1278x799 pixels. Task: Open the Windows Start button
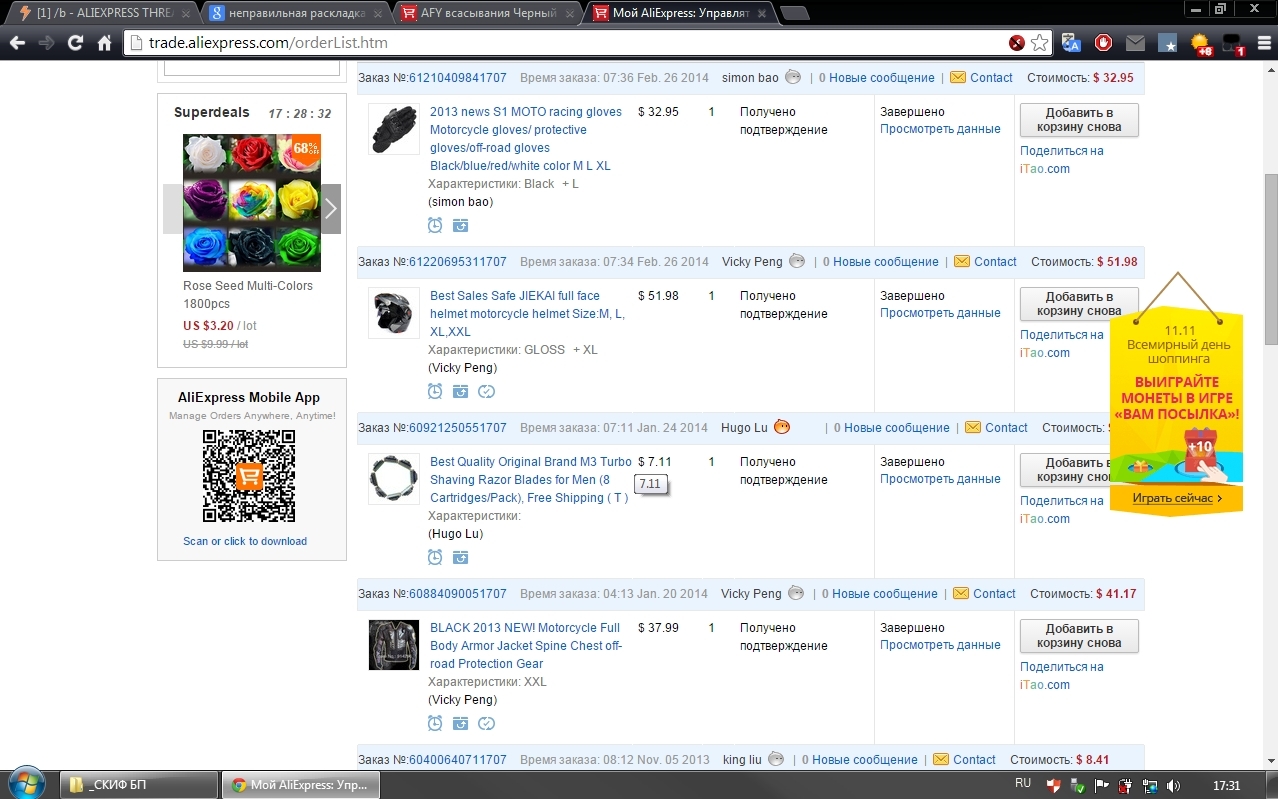pos(26,783)
